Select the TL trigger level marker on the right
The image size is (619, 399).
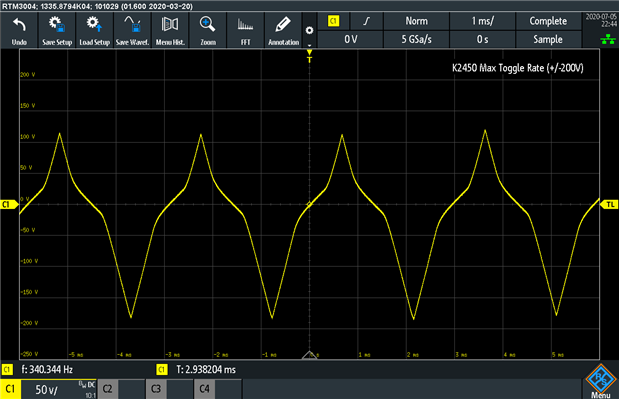pyautogui.click(x=609, y=204)
